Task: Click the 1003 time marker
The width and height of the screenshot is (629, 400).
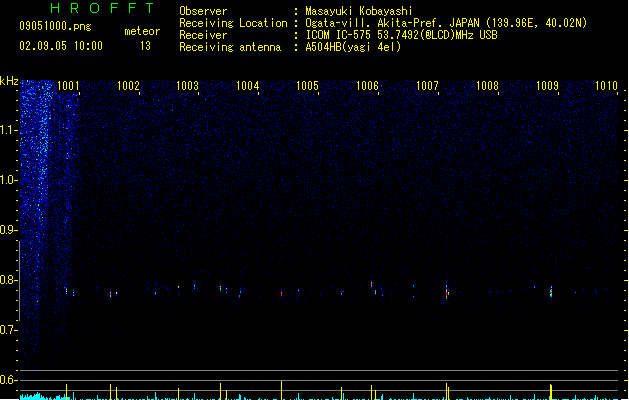Action: (188, 86)
